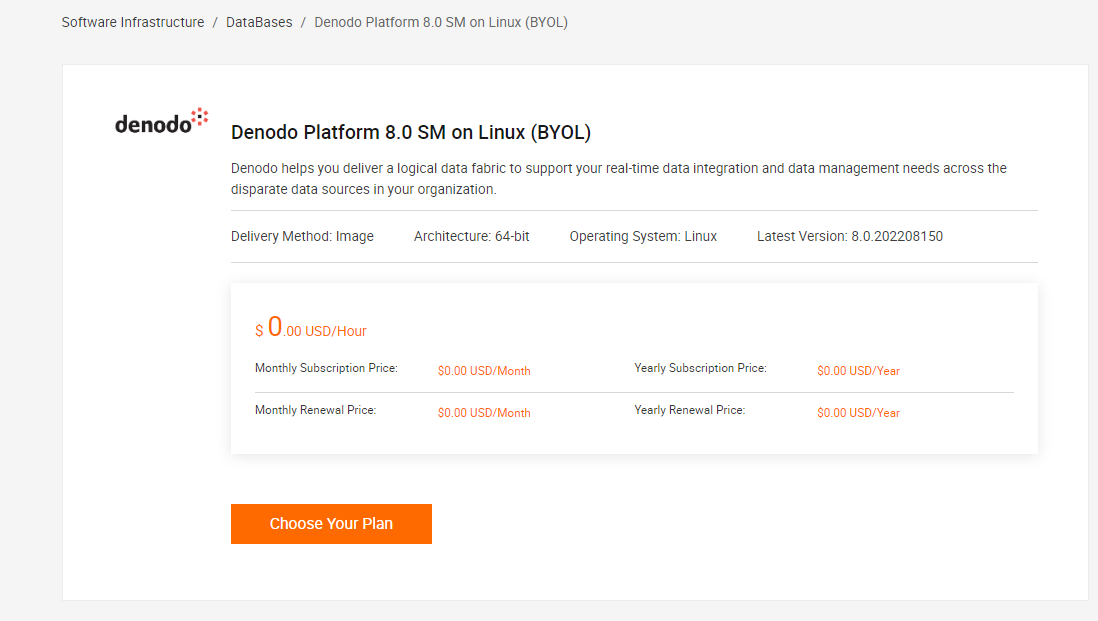Click the $0.00 USD/Hour price
1098x621 pixels.
(x=311, y=327)
